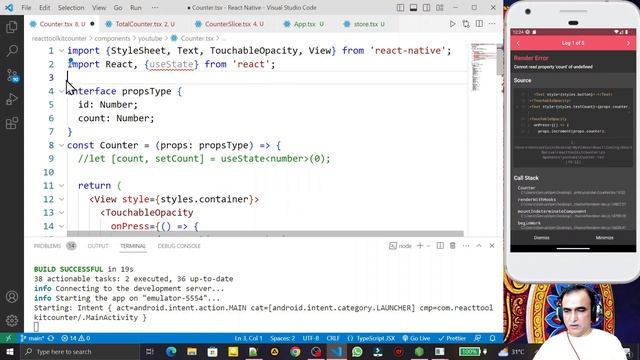Open the Run menu
The height and width of the screenshot is (360, 640).
point(136,8)
